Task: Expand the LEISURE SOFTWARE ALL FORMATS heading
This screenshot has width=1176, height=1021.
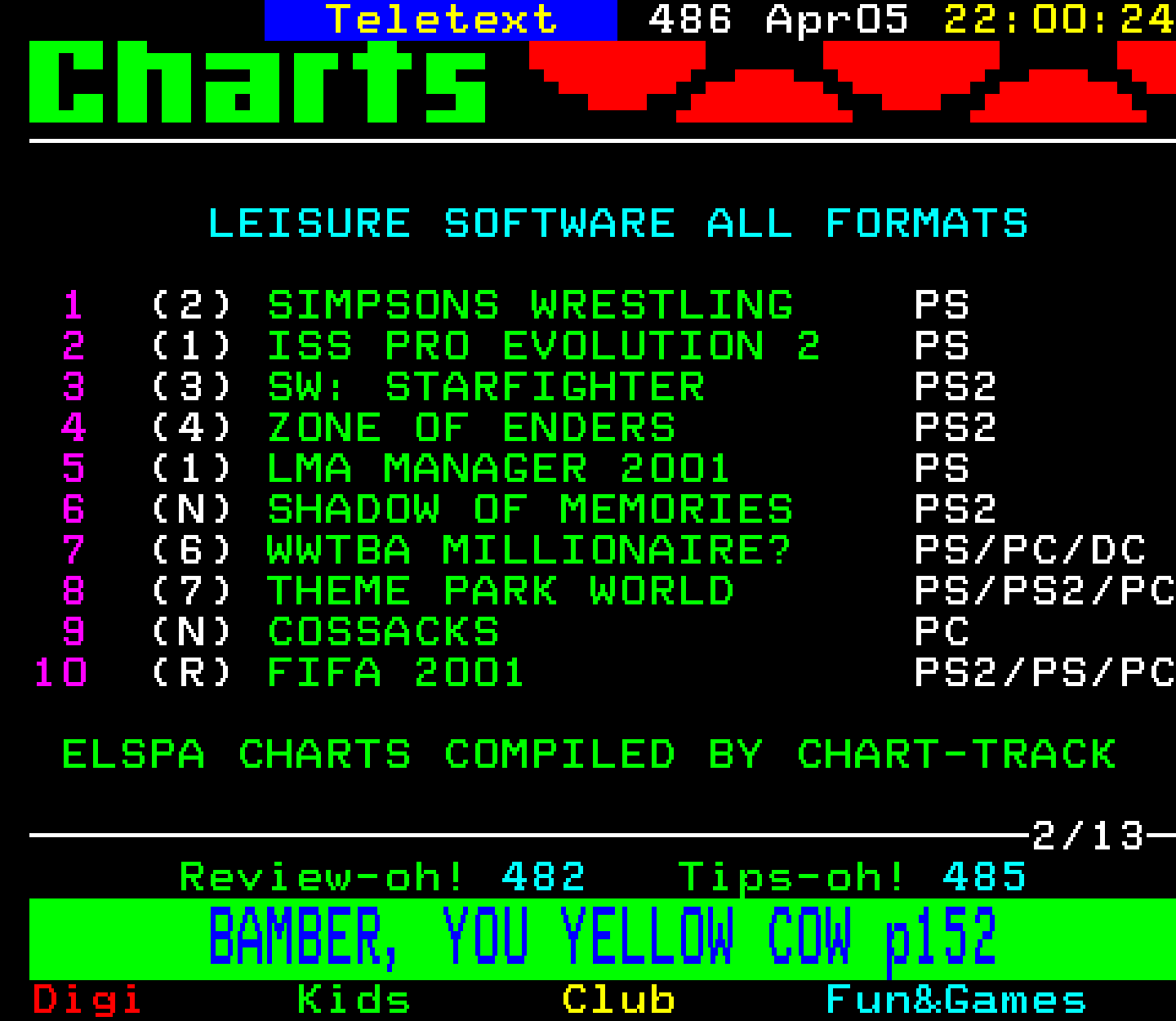Action: pyautogui.click(x=618, y=222)
